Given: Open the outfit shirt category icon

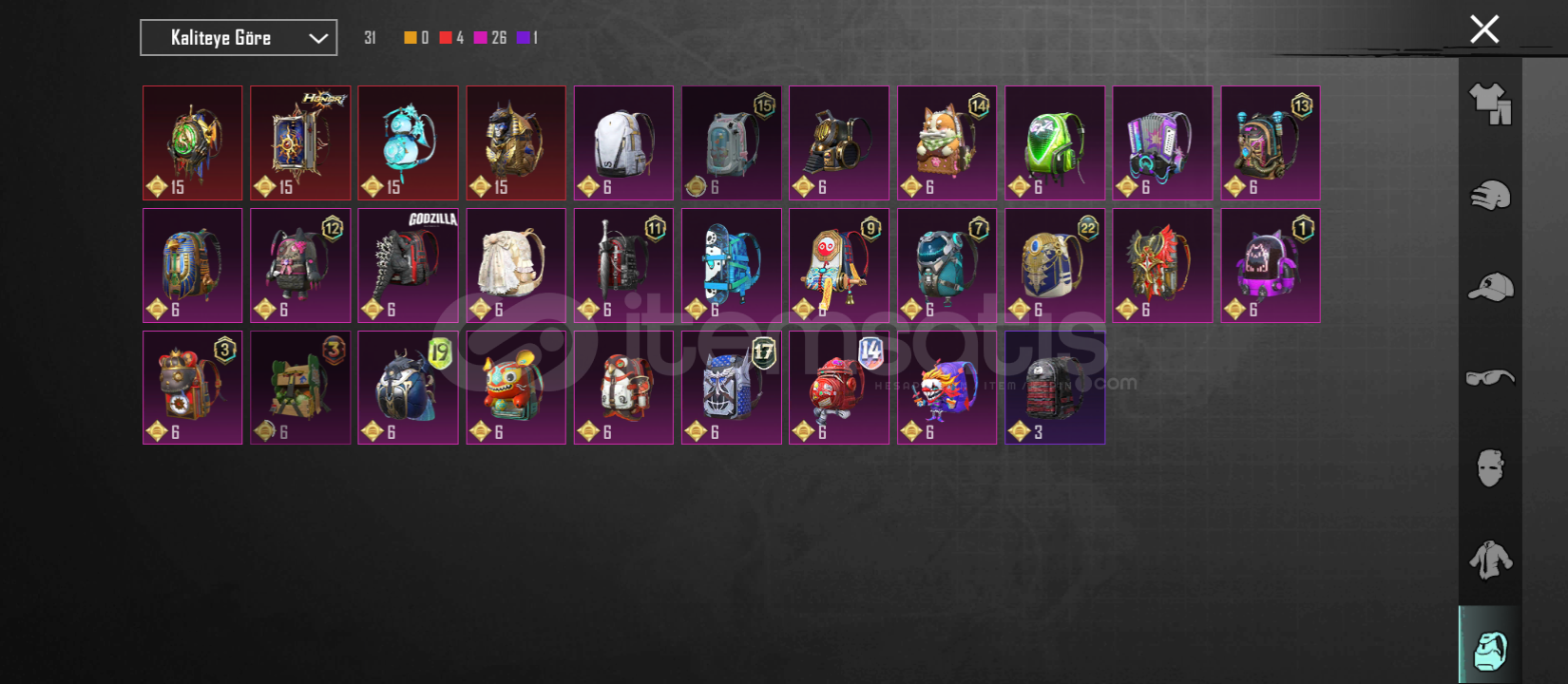Looking at the screenshot, I should [x=1490, y=104].
